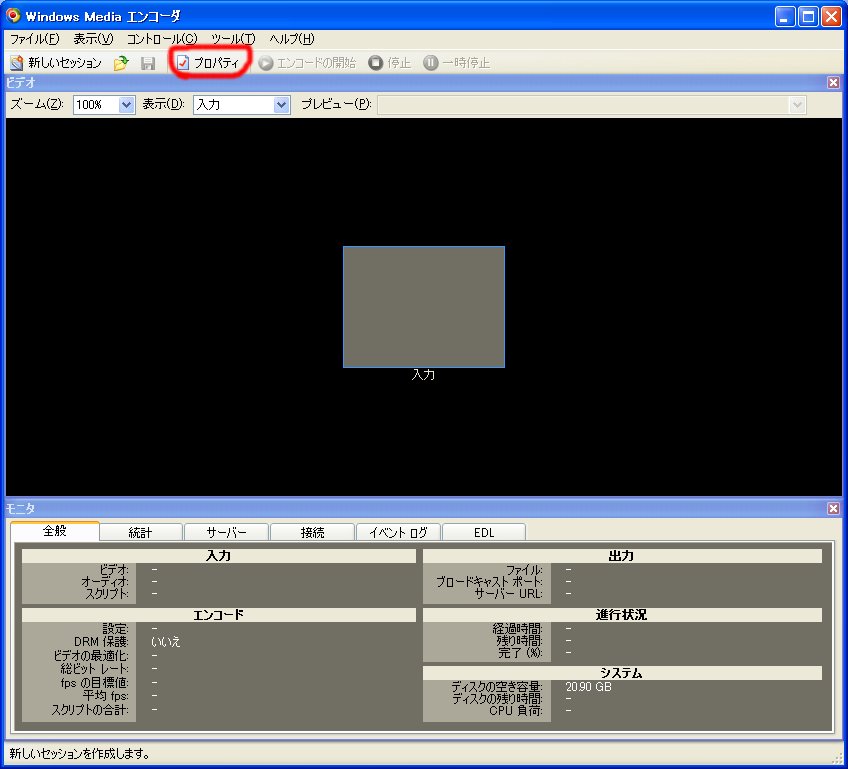848x769 pixels.
Task: Open the ファイル(F) menu
Action: point(35,39)
